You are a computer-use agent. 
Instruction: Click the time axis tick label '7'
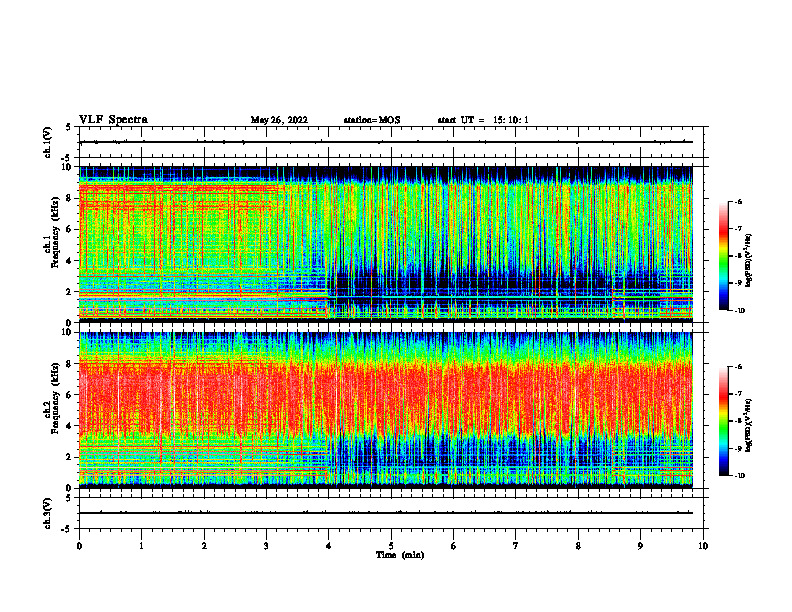point(516,546)
